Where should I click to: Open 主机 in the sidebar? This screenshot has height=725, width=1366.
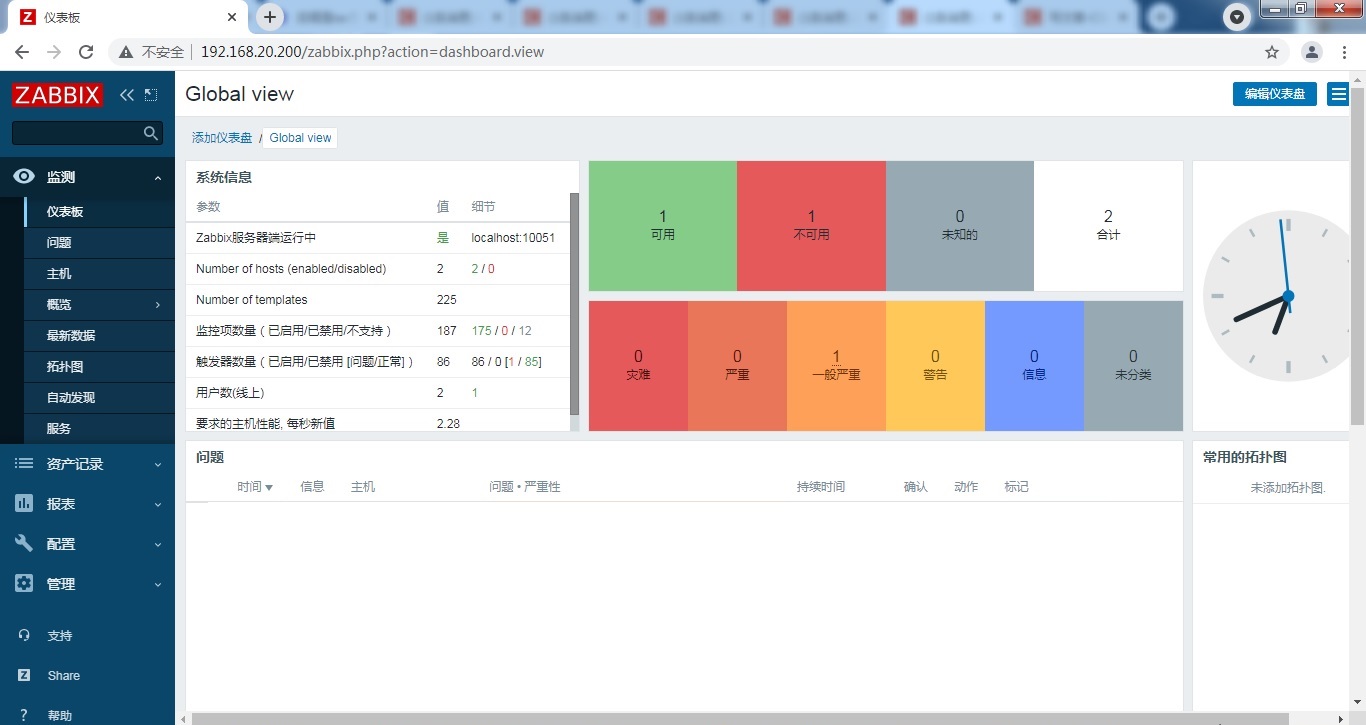pos(99,274)
